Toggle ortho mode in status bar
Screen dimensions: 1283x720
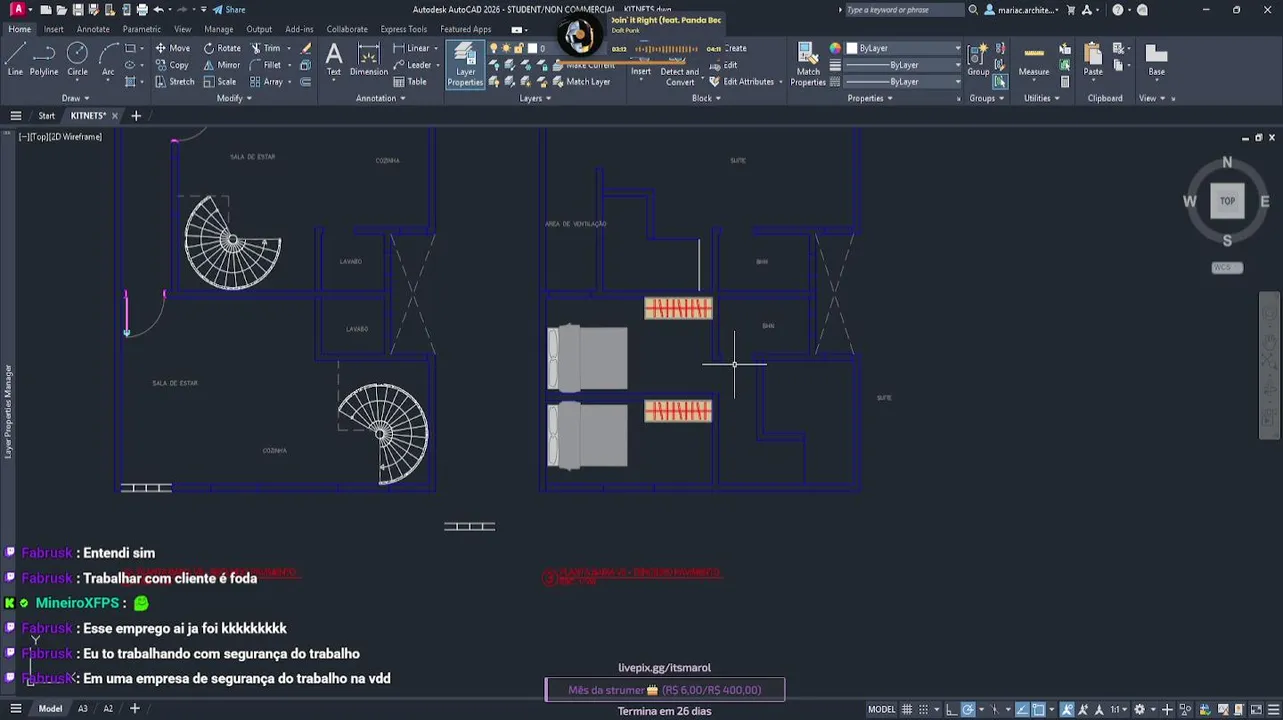click(x=951, y=709)
